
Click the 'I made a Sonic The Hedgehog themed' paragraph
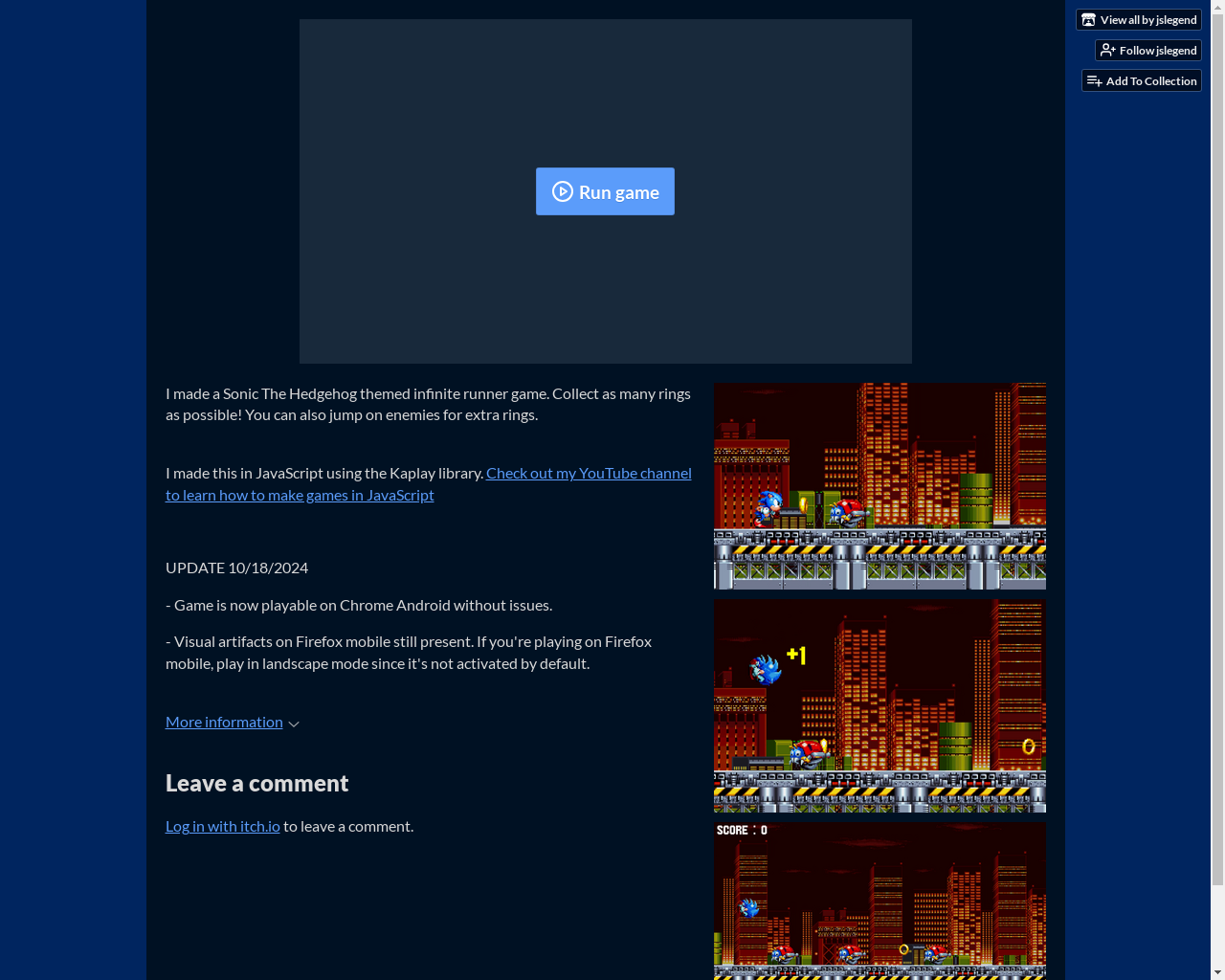428,404
